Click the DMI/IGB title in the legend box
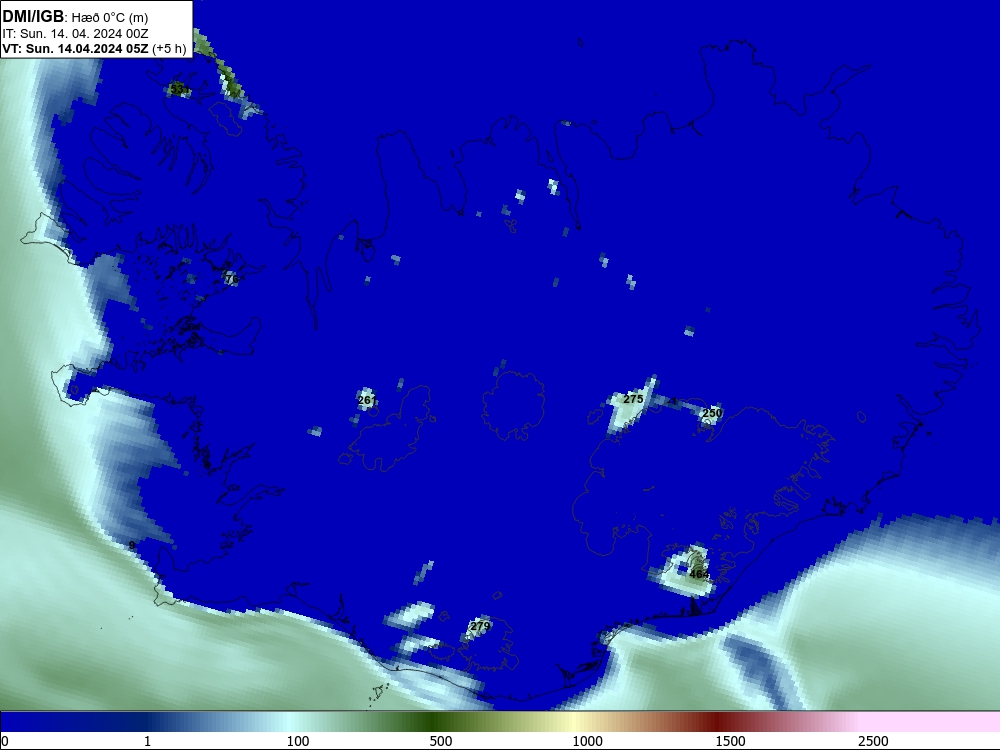The width and height of the screenshot is (1000, 750). click(33, 16)
